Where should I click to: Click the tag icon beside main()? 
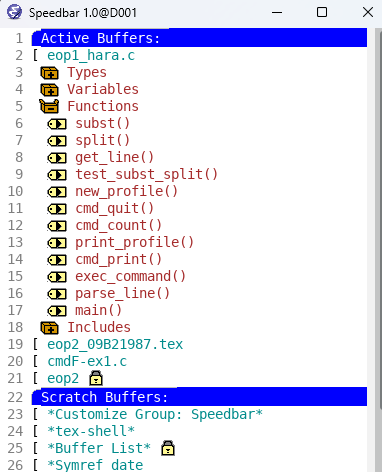click(x=57, y=311)
